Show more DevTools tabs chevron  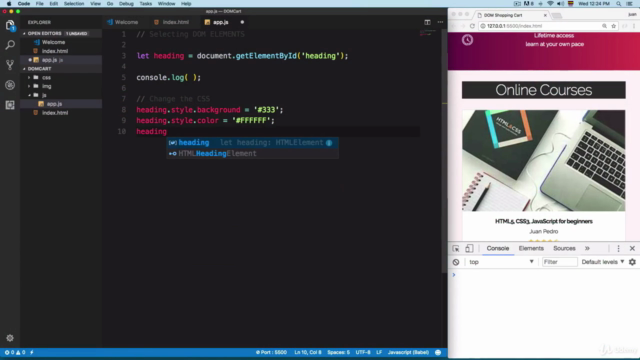pyautogui.click(x=587, y=248)
